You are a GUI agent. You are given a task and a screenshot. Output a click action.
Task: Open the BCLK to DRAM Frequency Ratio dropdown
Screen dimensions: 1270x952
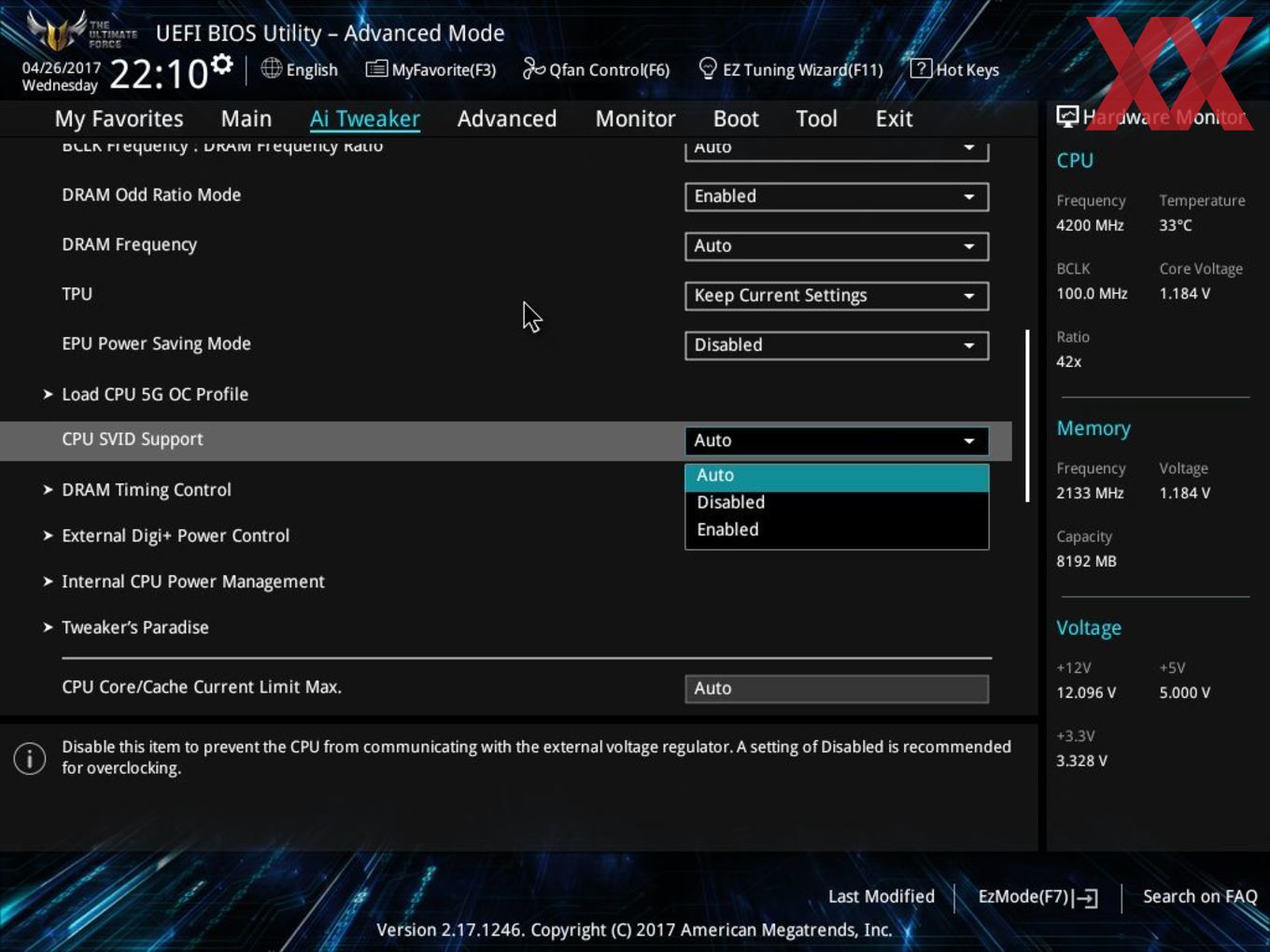click(837, 148)
